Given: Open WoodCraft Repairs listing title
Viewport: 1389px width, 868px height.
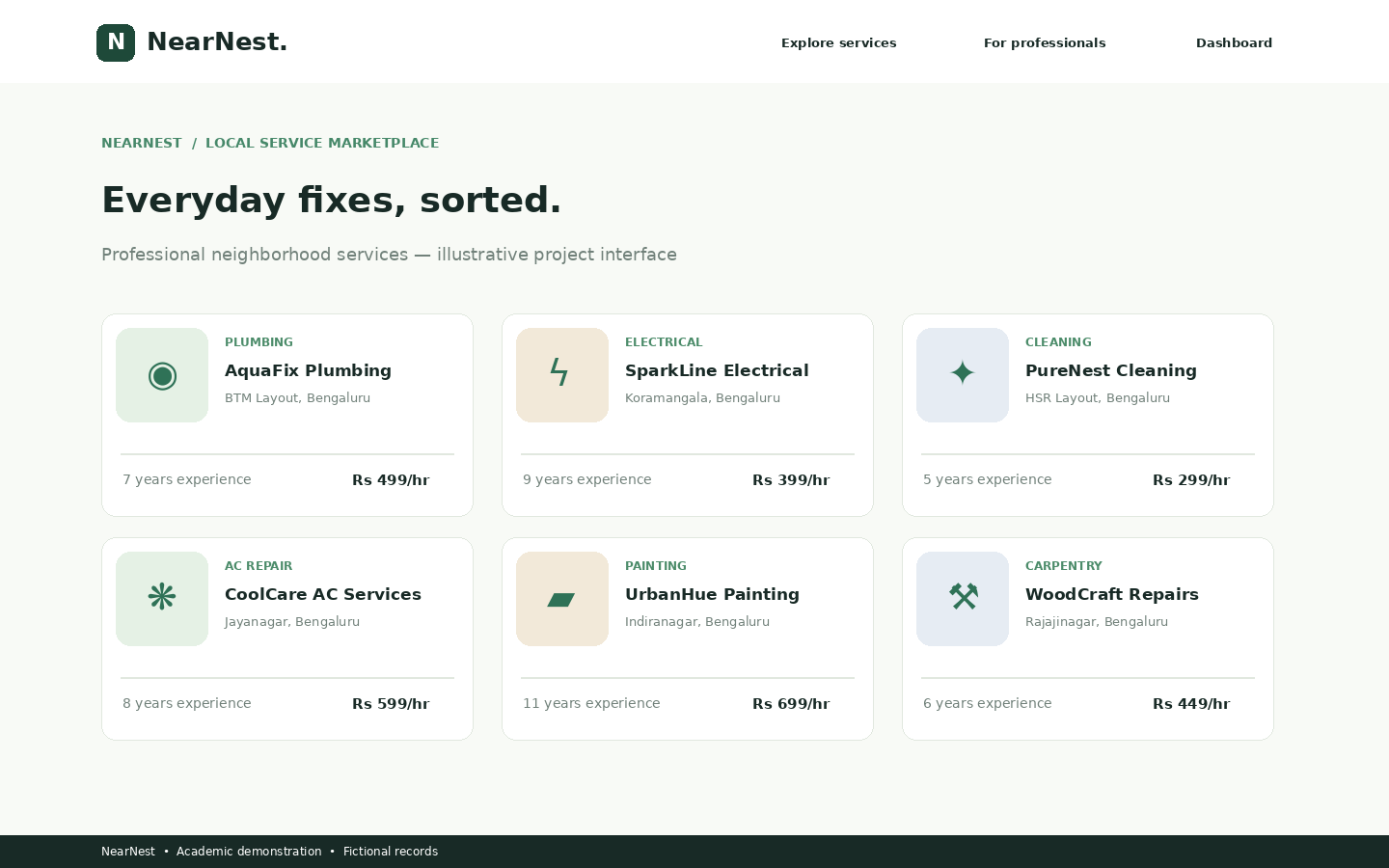Looking at the screenshot, I should pos(1112,594).
